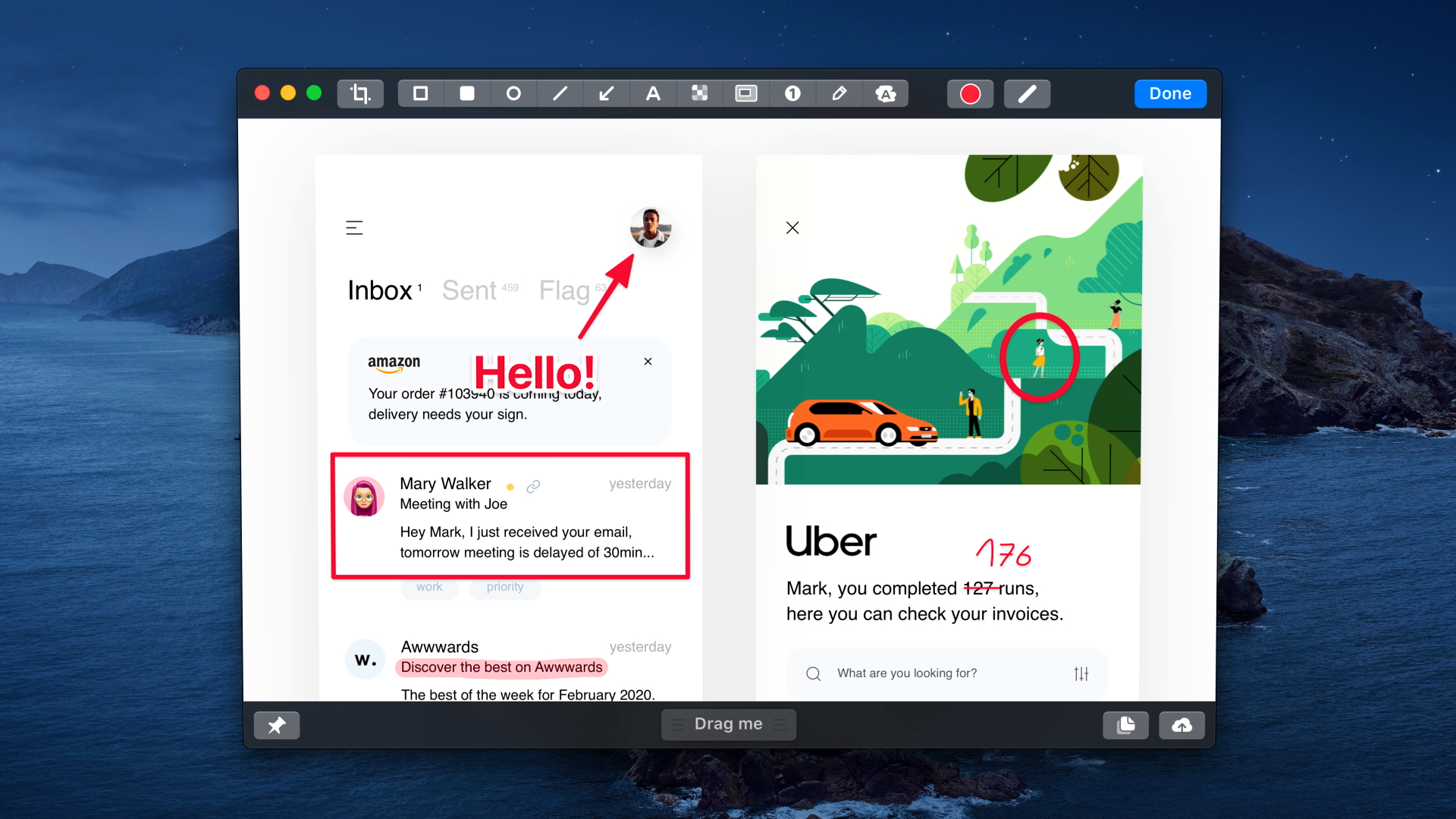Choose the highlight area tool
The image size is (1456, 819).
[x=746, y=94]
